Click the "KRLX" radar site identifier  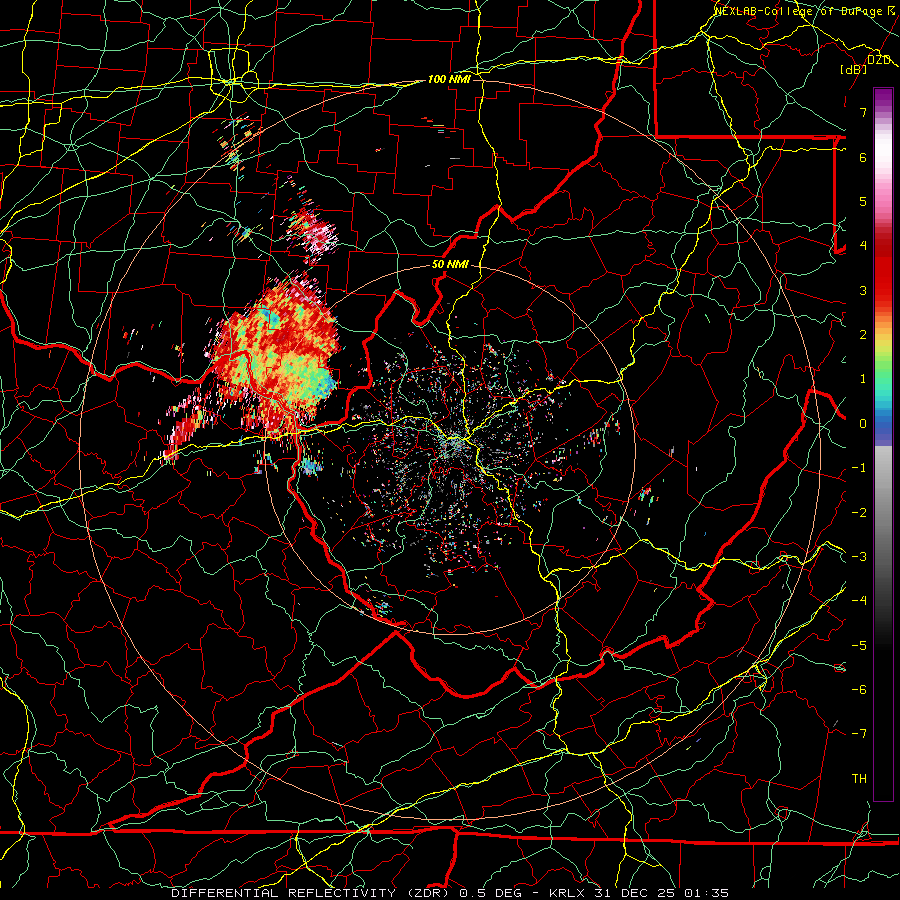click(x=567, y=893)
